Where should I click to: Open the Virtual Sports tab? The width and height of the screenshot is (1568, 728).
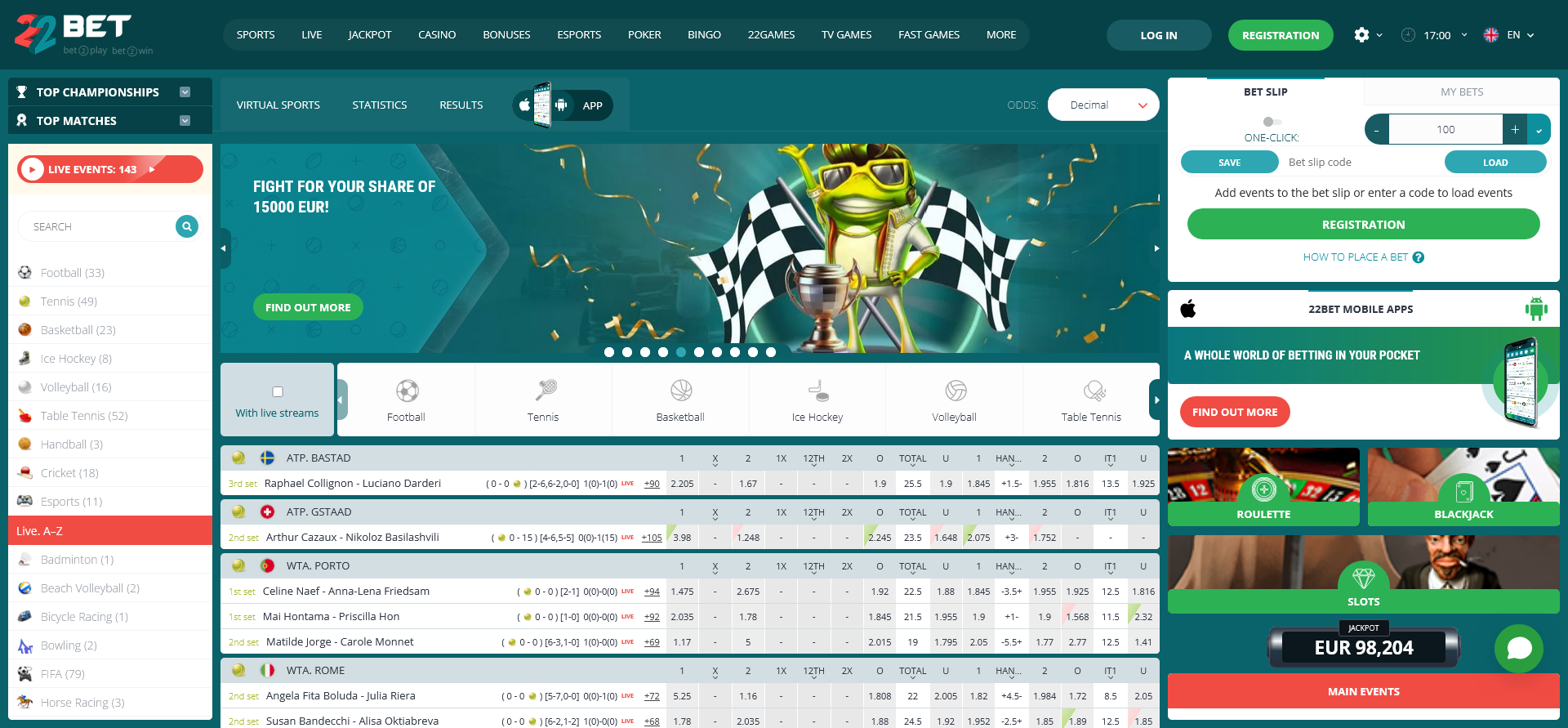(278, 105)
